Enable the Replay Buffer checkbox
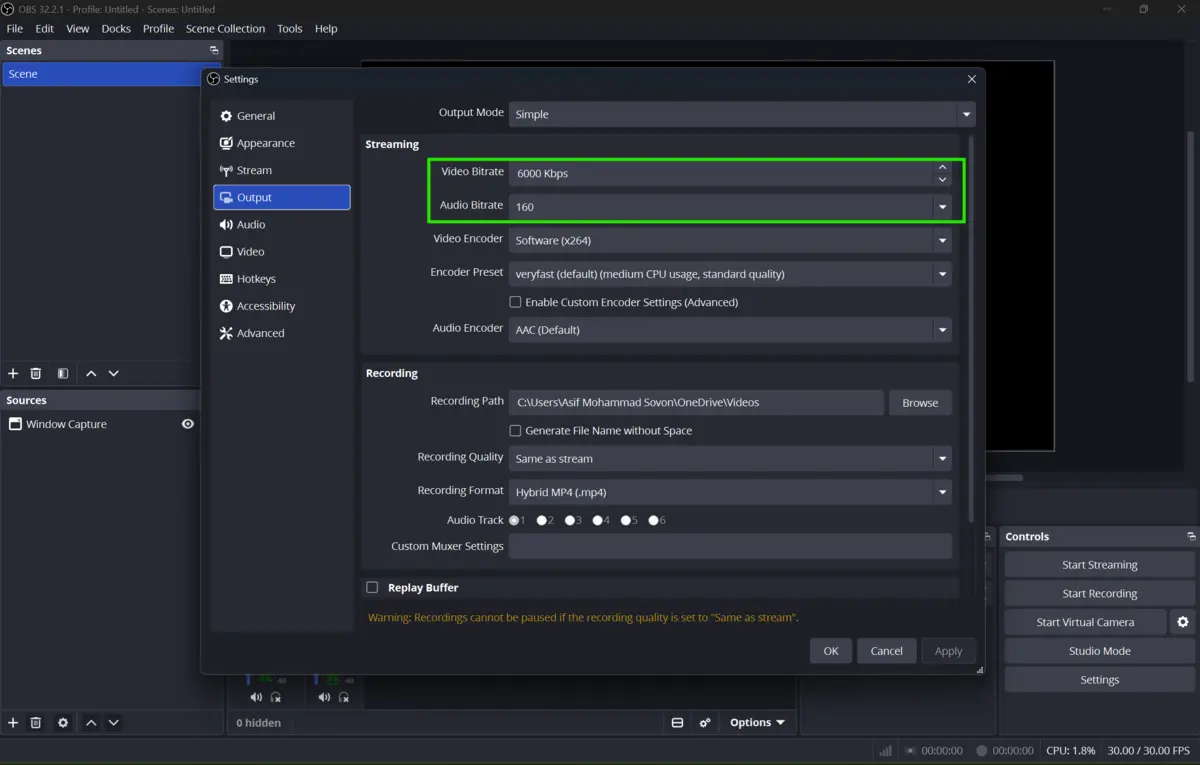This screenshot has width=1200, height=765. (372, 588)
